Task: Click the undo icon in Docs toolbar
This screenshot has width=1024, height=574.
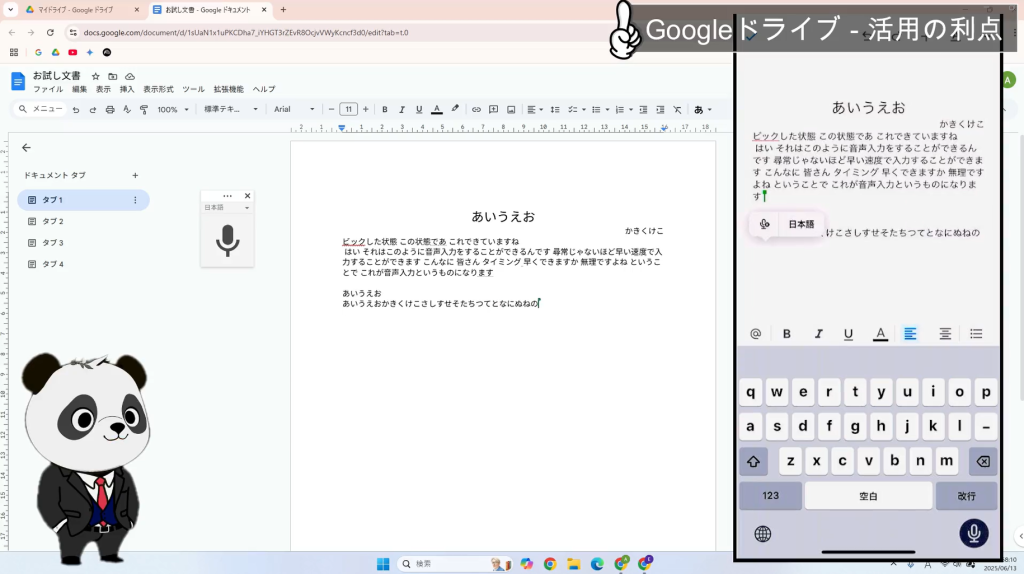Action: (x=76, y=110)
